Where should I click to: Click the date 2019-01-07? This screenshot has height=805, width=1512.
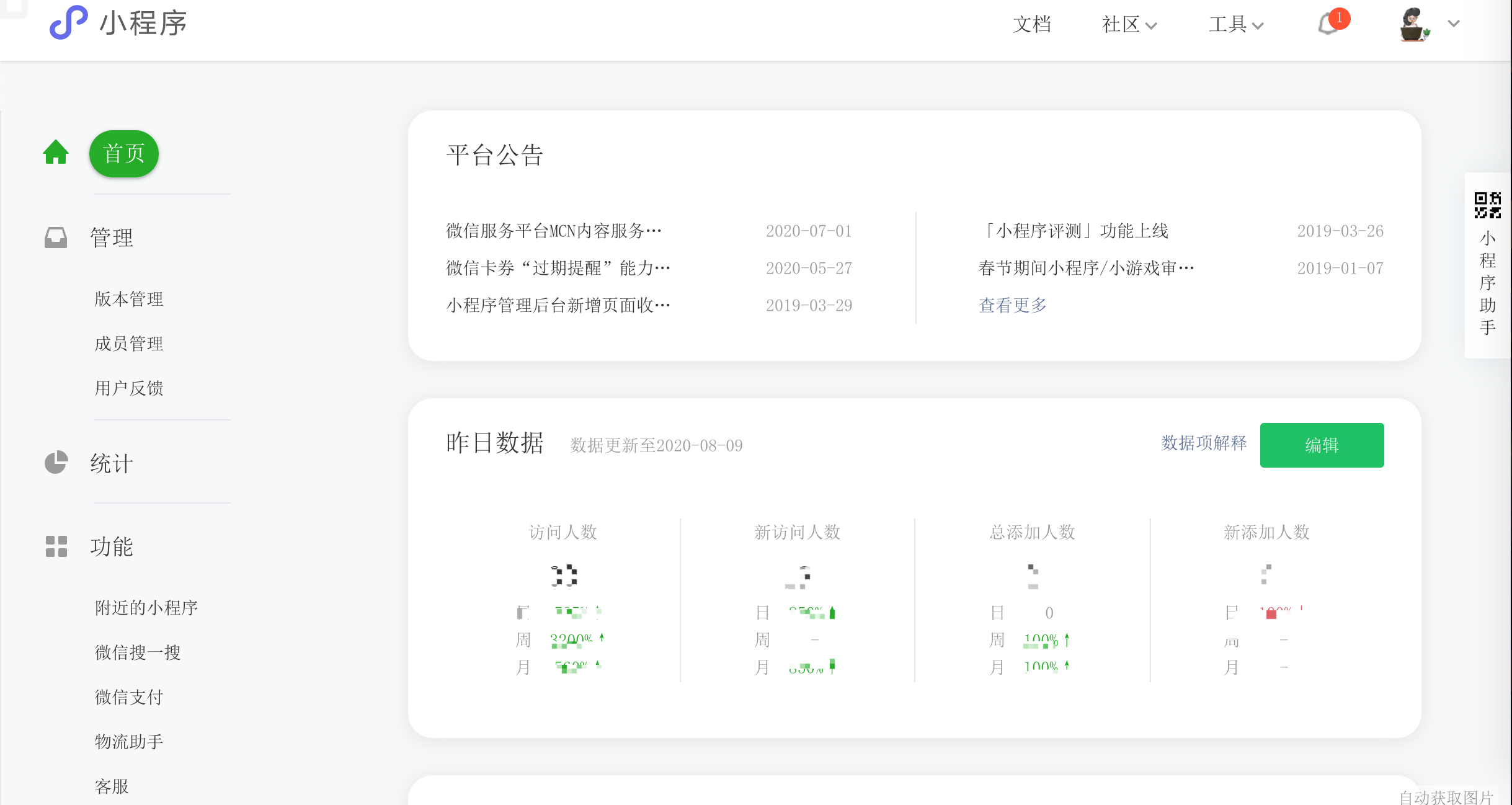[1340, 268]
